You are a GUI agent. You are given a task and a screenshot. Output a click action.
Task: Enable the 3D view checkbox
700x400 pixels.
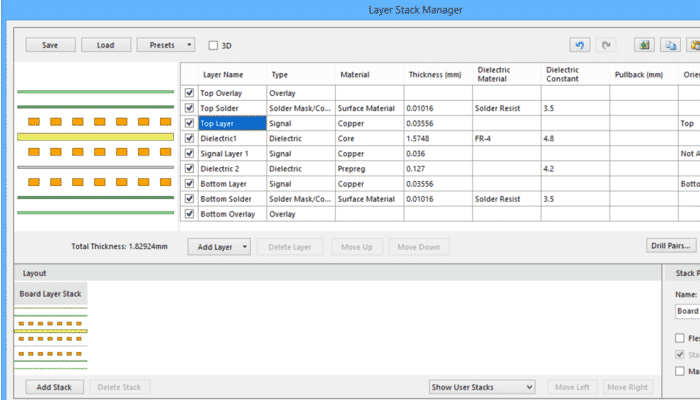point(213,45)
